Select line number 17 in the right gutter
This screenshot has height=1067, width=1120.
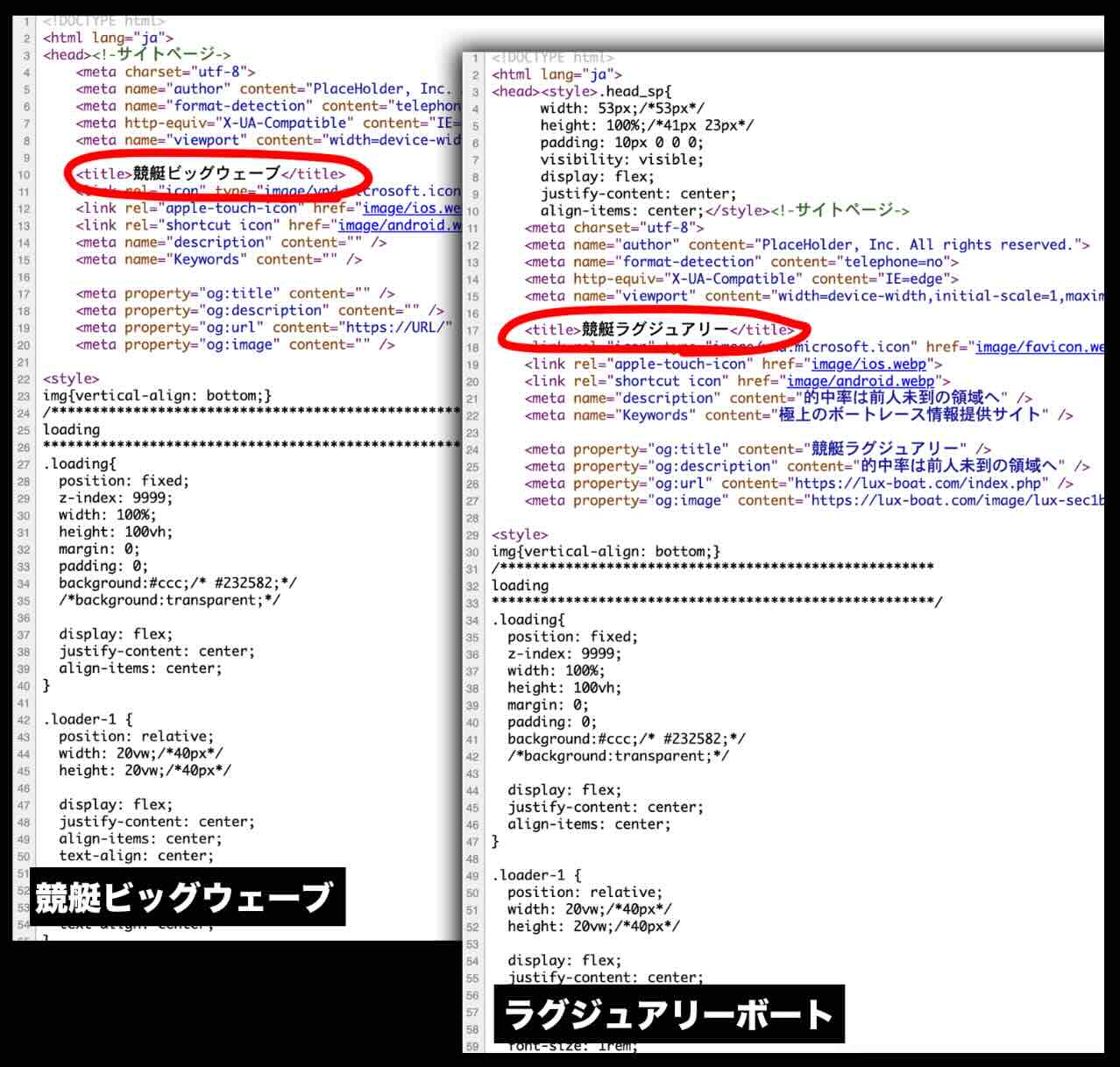473,329
